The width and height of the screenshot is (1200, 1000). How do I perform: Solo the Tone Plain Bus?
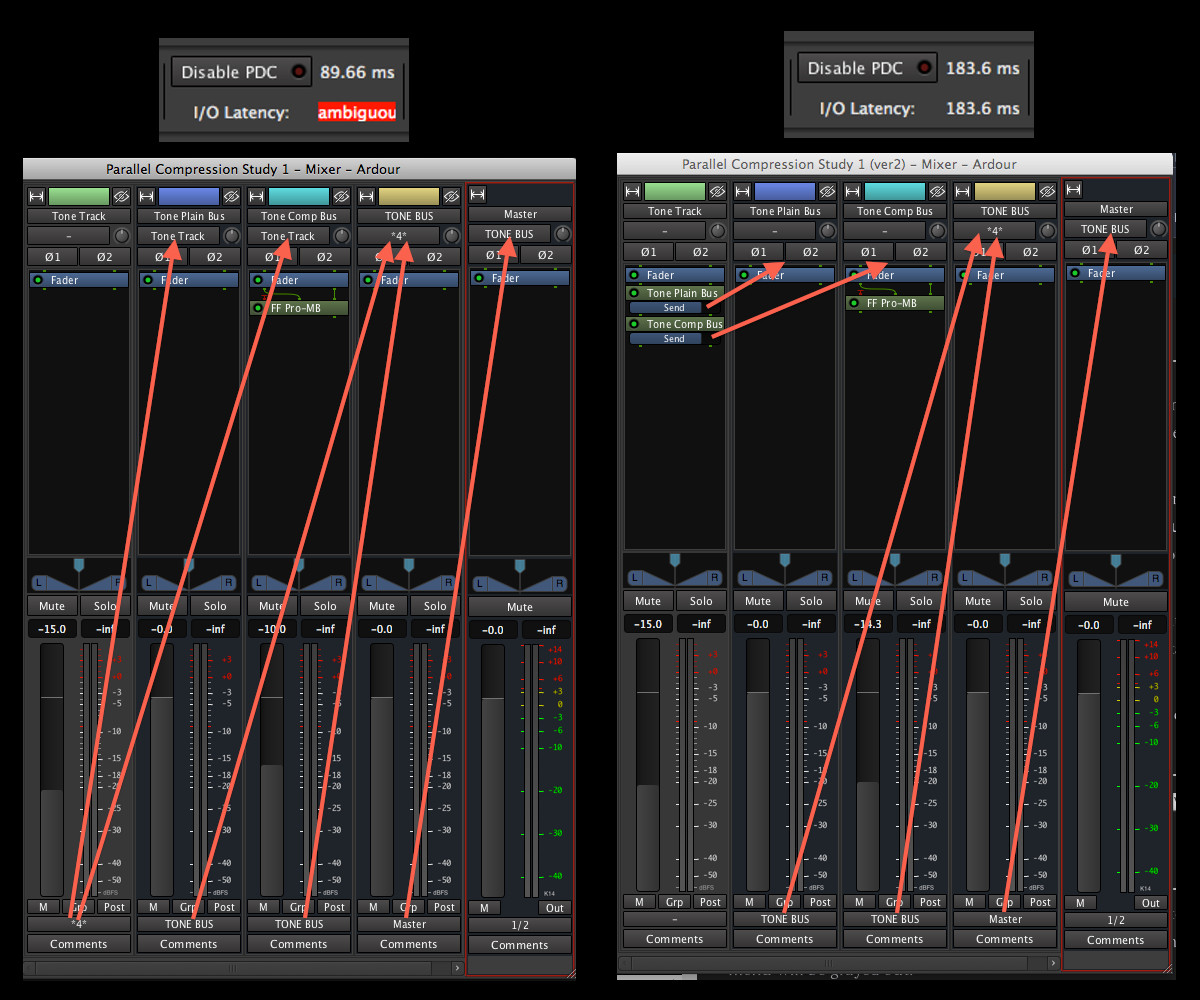(x=215, y=605)
